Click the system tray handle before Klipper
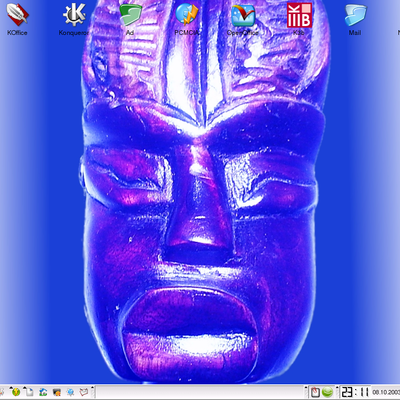This screenshot has width=400, height=400. tap(306, 392)
